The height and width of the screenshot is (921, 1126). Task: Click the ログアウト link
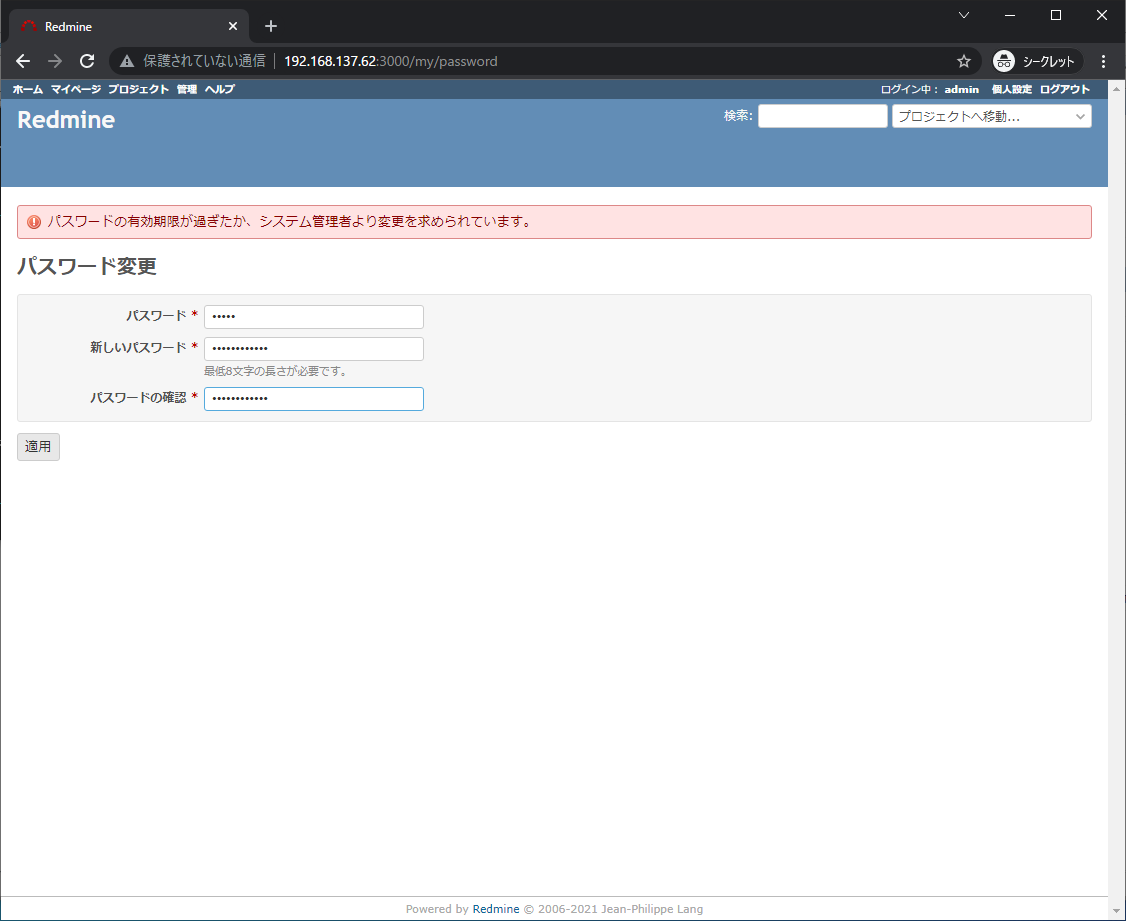(x=1064, y=89)
